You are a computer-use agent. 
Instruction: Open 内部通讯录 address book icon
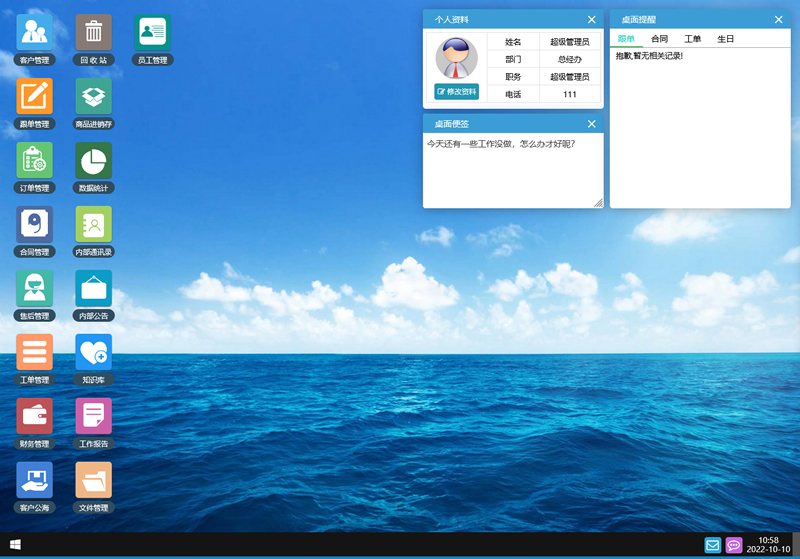[x=93, y=224]
